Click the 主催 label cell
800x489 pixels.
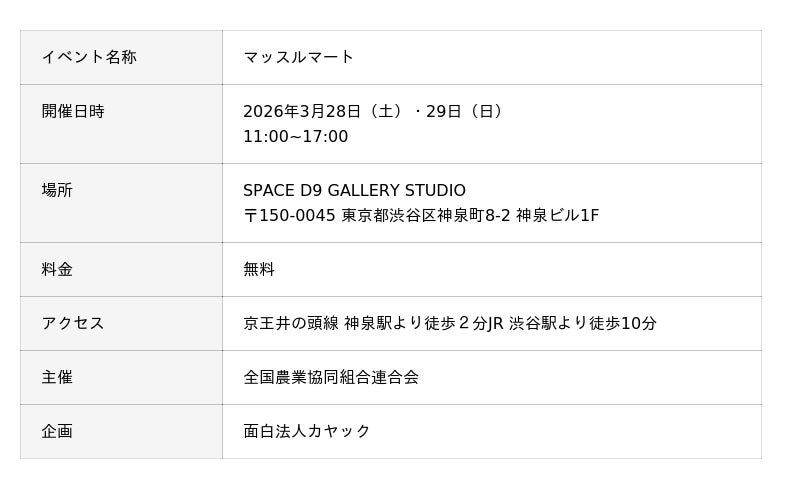pos(57,377)
